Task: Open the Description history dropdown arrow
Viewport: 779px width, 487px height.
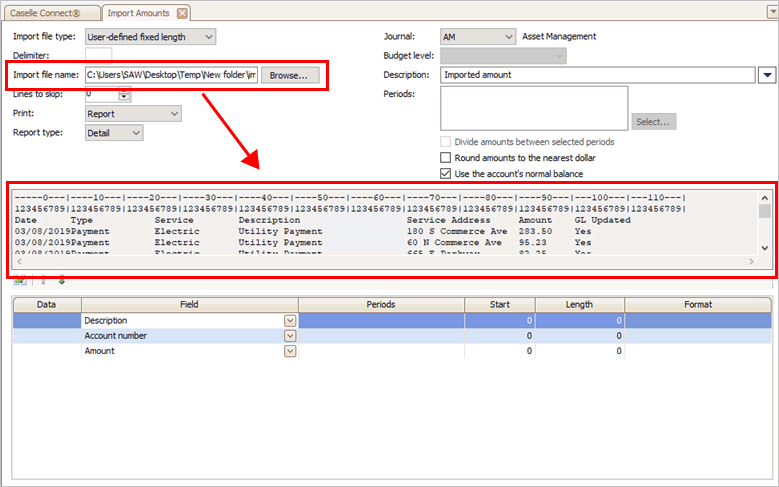Action: [767, 75]
